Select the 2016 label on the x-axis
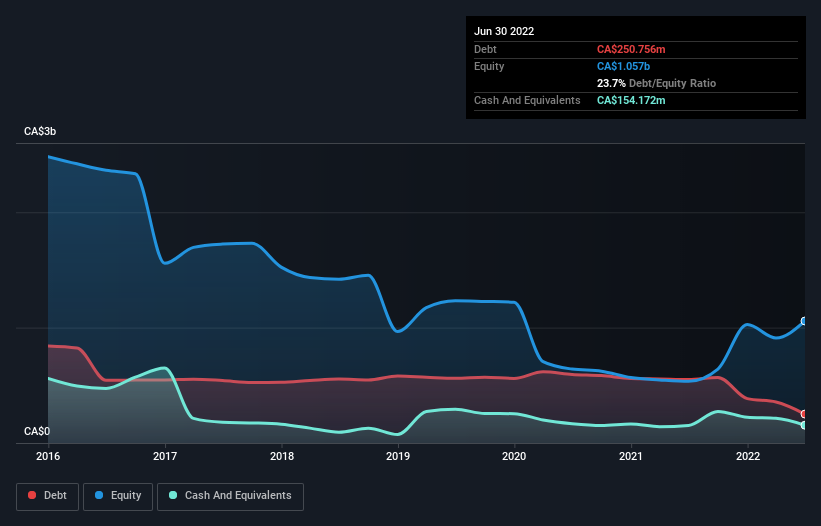This screenshot has height=526, width=821. click(x=48, y=456)
